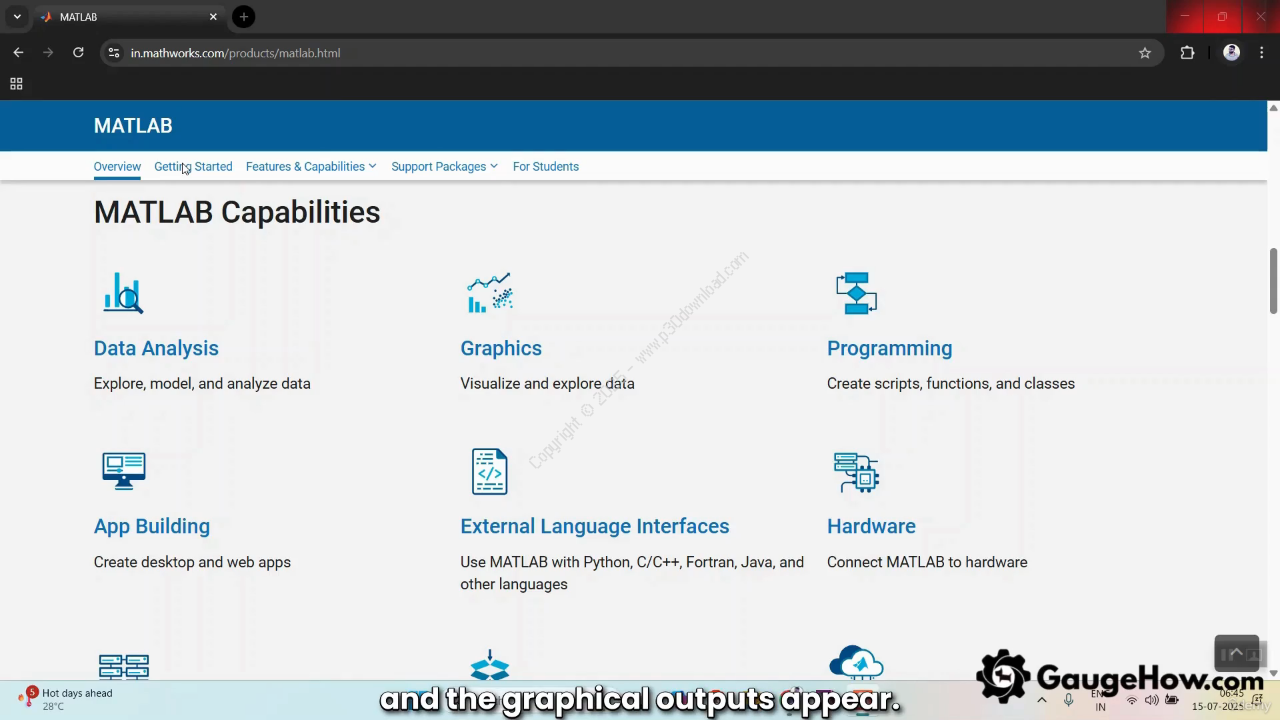Screen dimensions: 1280x720
Task: Click 'Visualize and explore data' text
Action: coord(547,383)
